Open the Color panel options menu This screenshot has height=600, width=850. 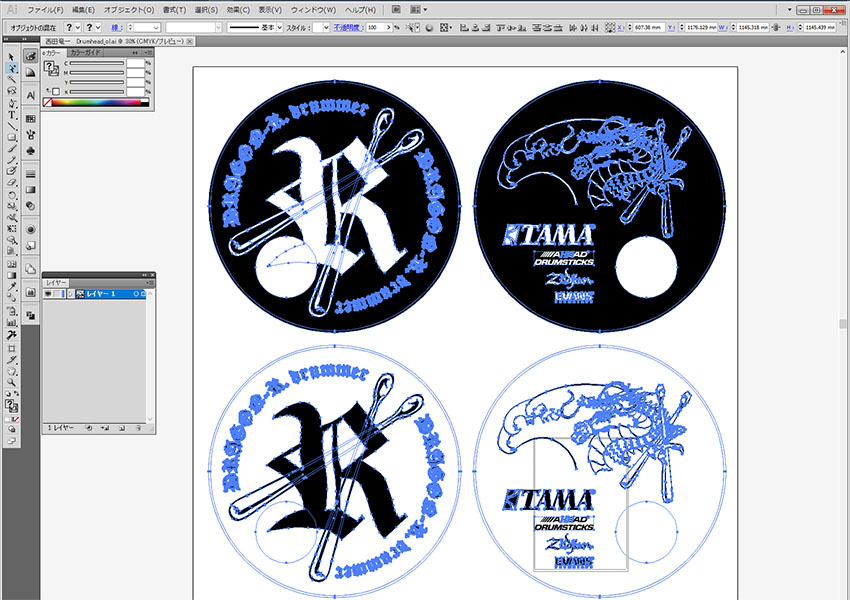(148, 53)
